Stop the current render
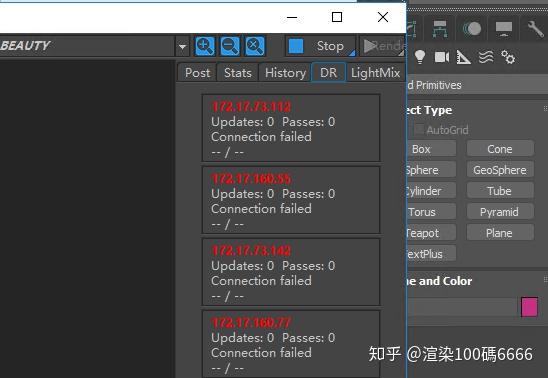This screenshot has height=378, width=548. 320,46
